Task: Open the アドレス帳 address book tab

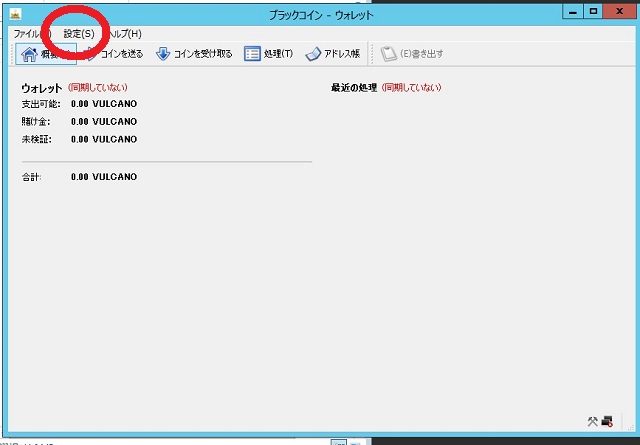Action: [x=332, y=54]
